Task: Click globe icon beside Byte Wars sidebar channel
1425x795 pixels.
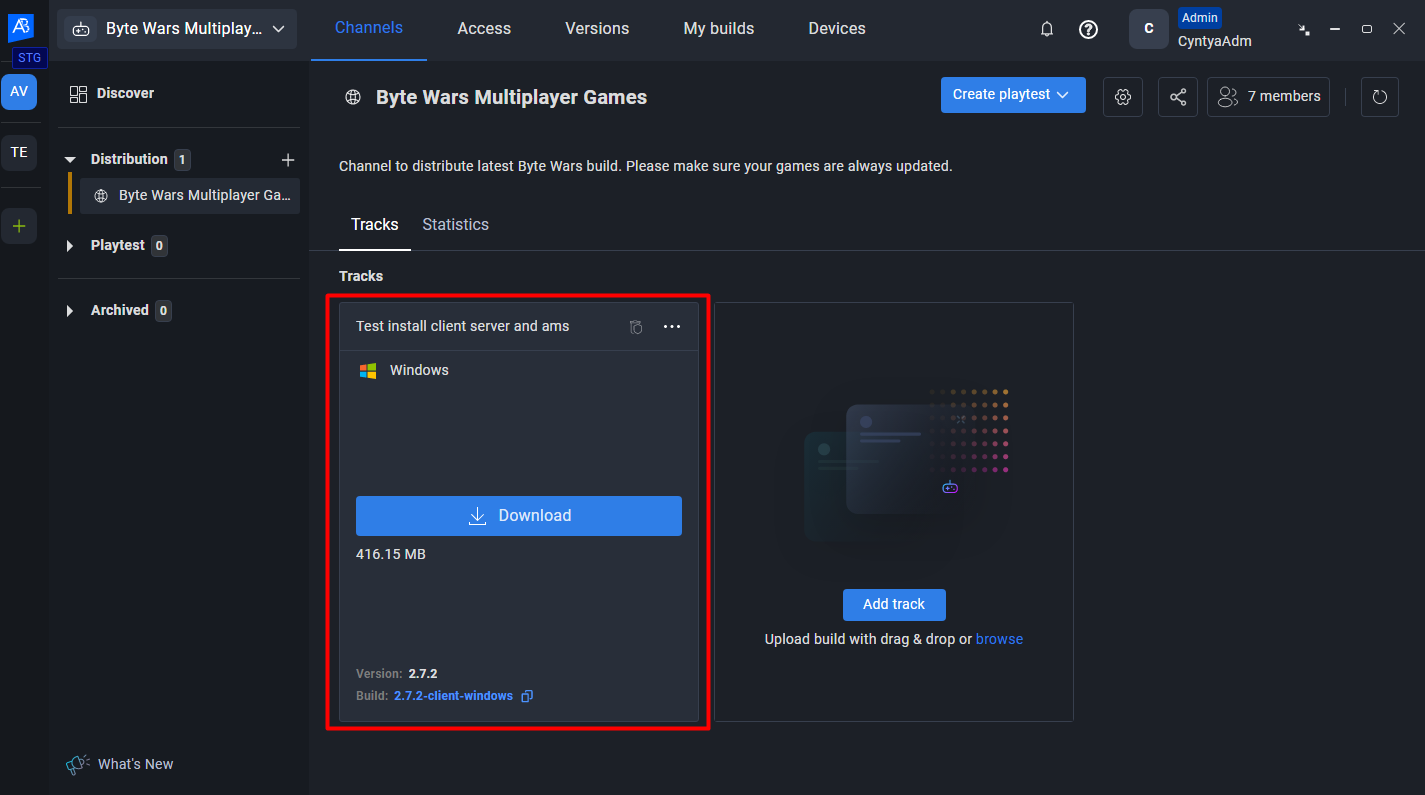Action: tap(101, 196)
